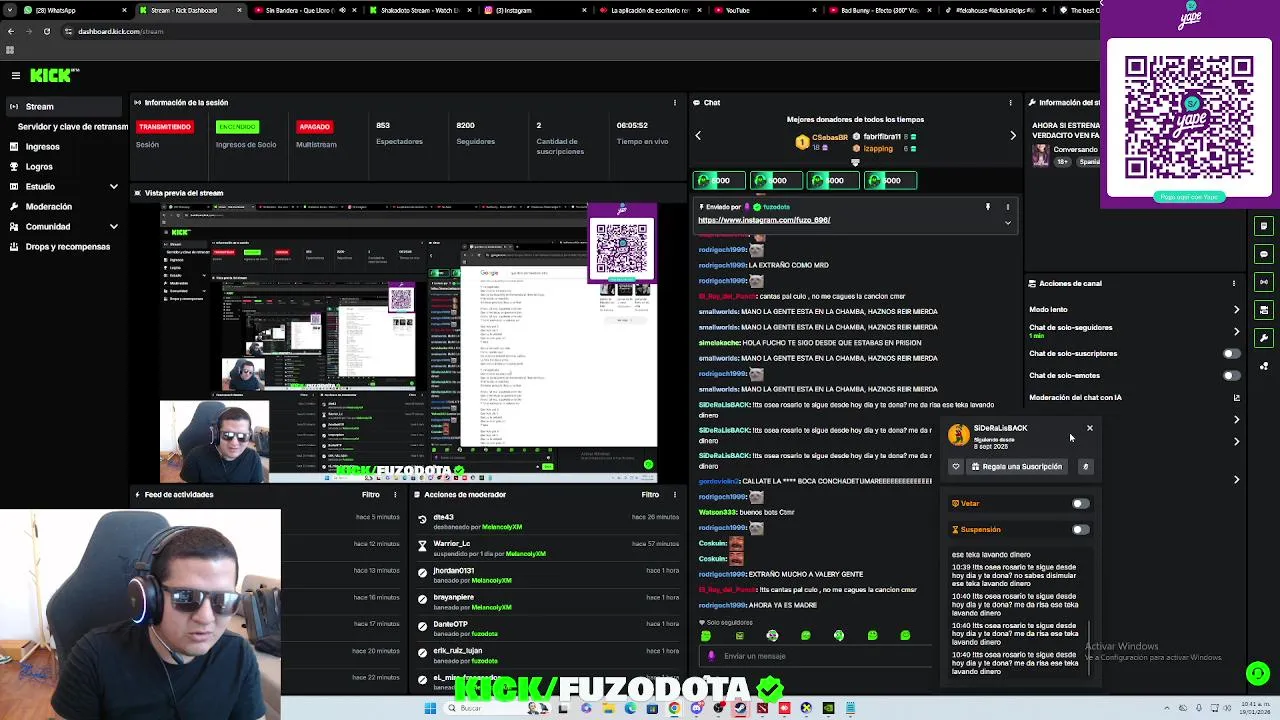The width and height of the screenshot is (1280, 720).
Task: Open the note widget in the right sidebar
Action: (1264, 226)
